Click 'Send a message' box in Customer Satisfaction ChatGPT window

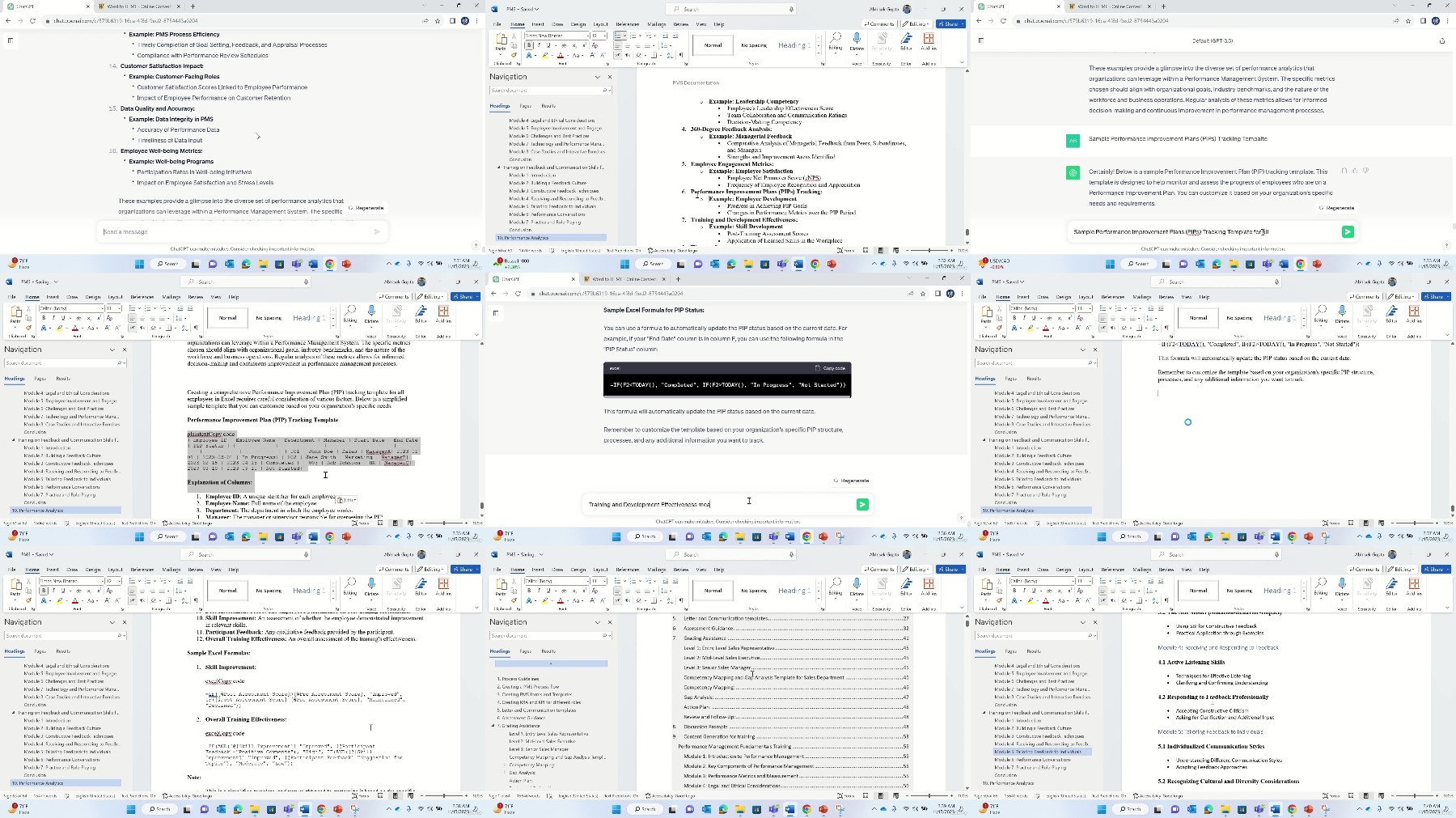(243, 231)
